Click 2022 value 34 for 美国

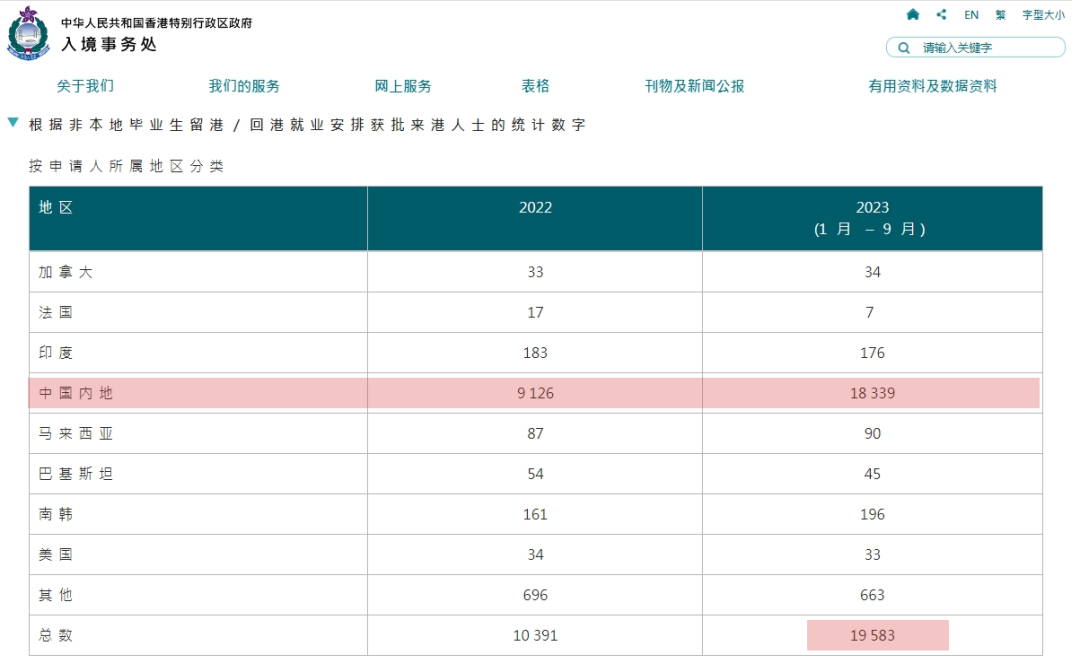pyautogui.click(x=535, y=554)
